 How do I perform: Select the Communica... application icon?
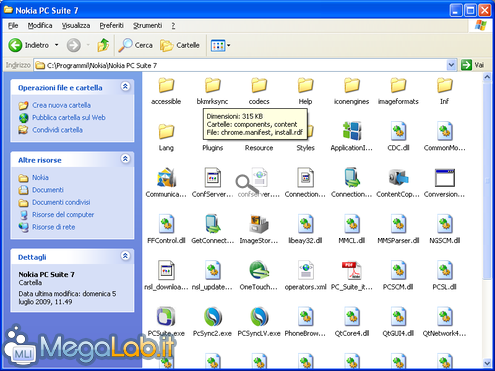[166, 183]
